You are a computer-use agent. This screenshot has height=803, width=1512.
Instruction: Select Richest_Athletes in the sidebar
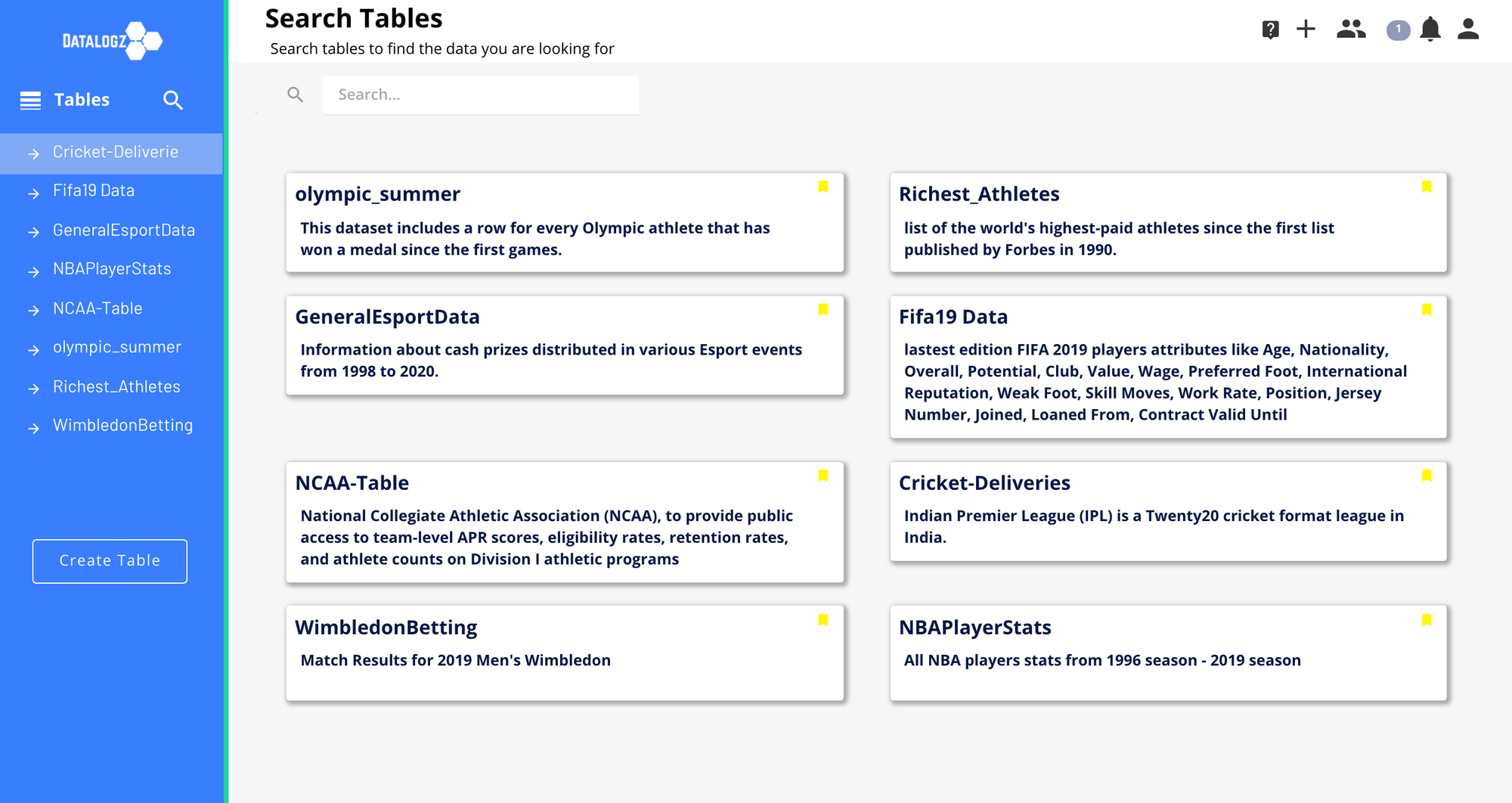116,386
